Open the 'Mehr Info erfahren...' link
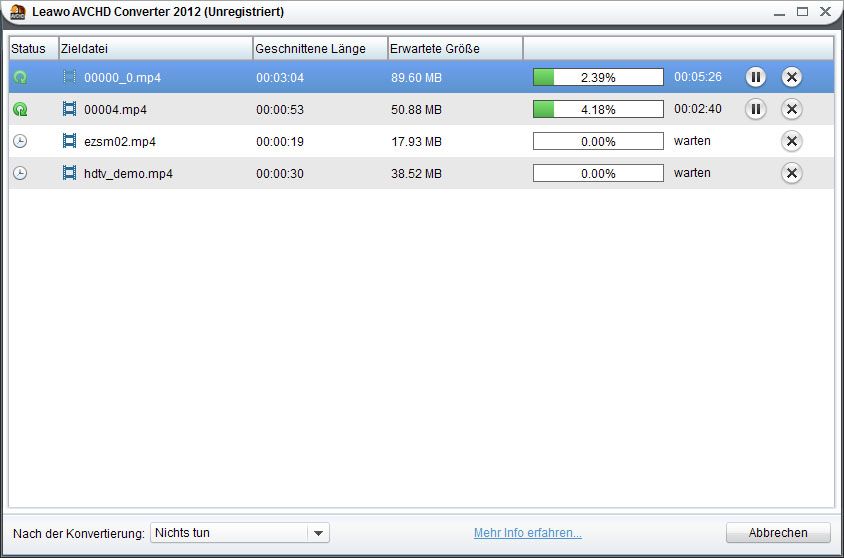844x558 pixels. [x=528, y=533]
